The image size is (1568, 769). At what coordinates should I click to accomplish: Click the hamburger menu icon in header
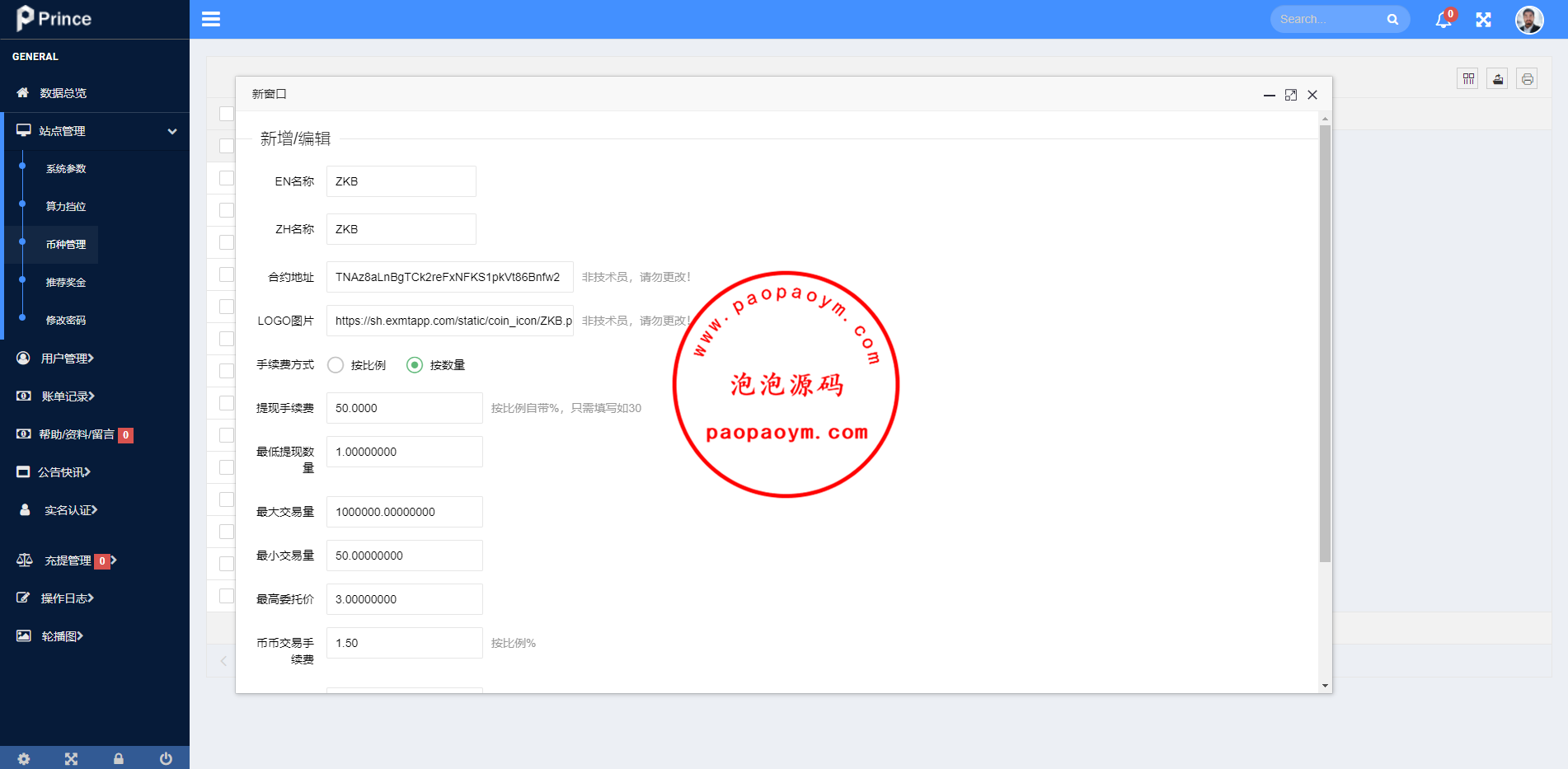(x=211, y=19)
